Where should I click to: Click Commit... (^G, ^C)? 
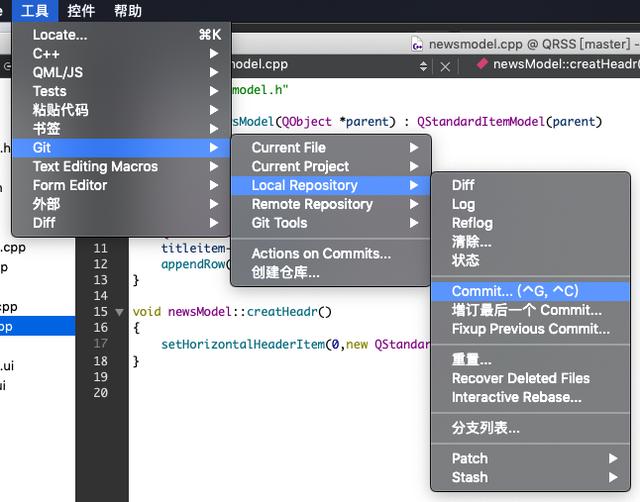(531, 291)
